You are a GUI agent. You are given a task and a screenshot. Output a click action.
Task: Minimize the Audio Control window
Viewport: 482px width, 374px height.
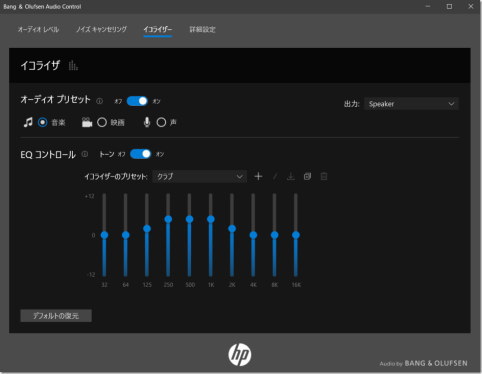pos(428,6)
